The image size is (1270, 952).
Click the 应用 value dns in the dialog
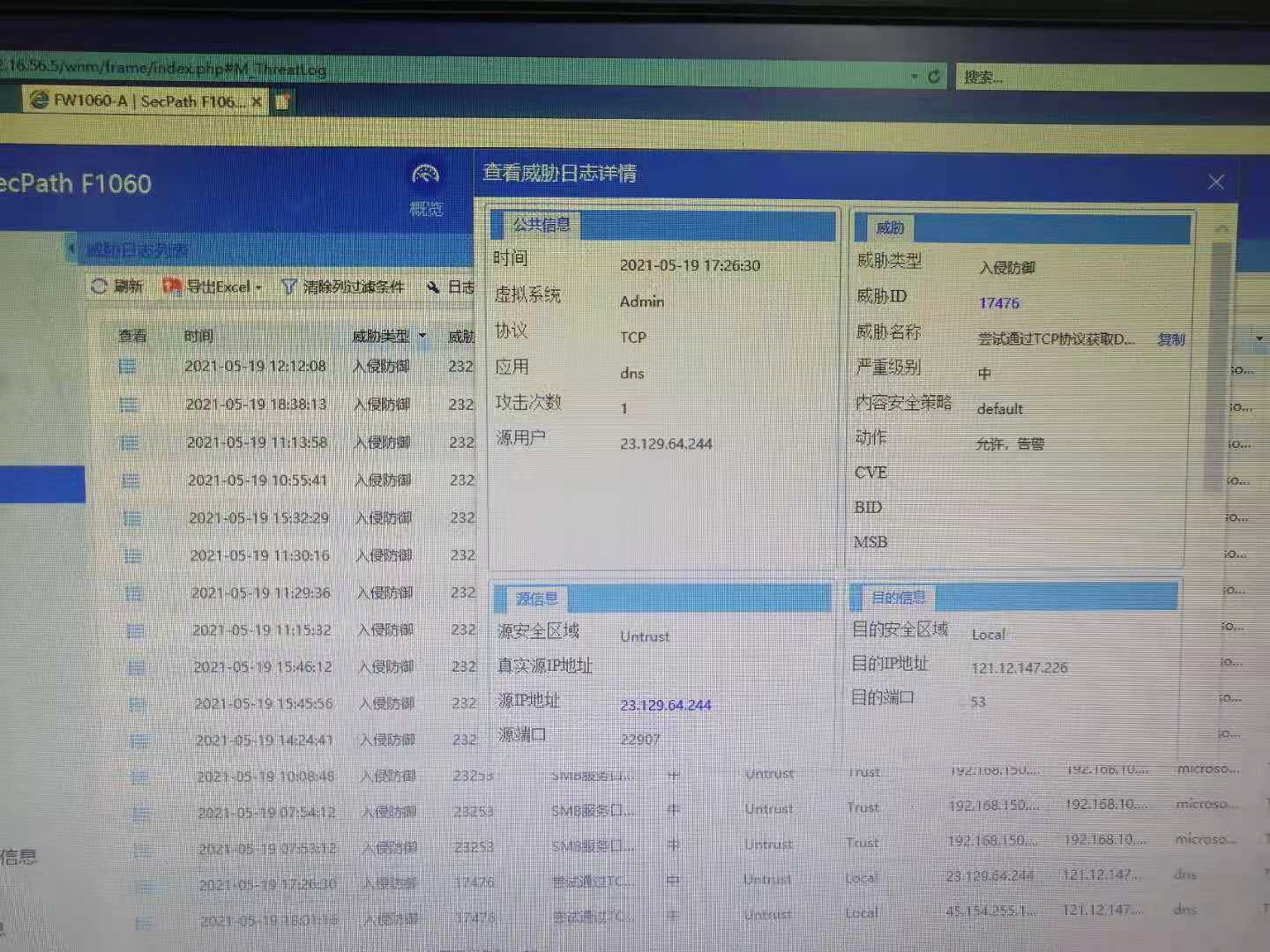(632, 373)
